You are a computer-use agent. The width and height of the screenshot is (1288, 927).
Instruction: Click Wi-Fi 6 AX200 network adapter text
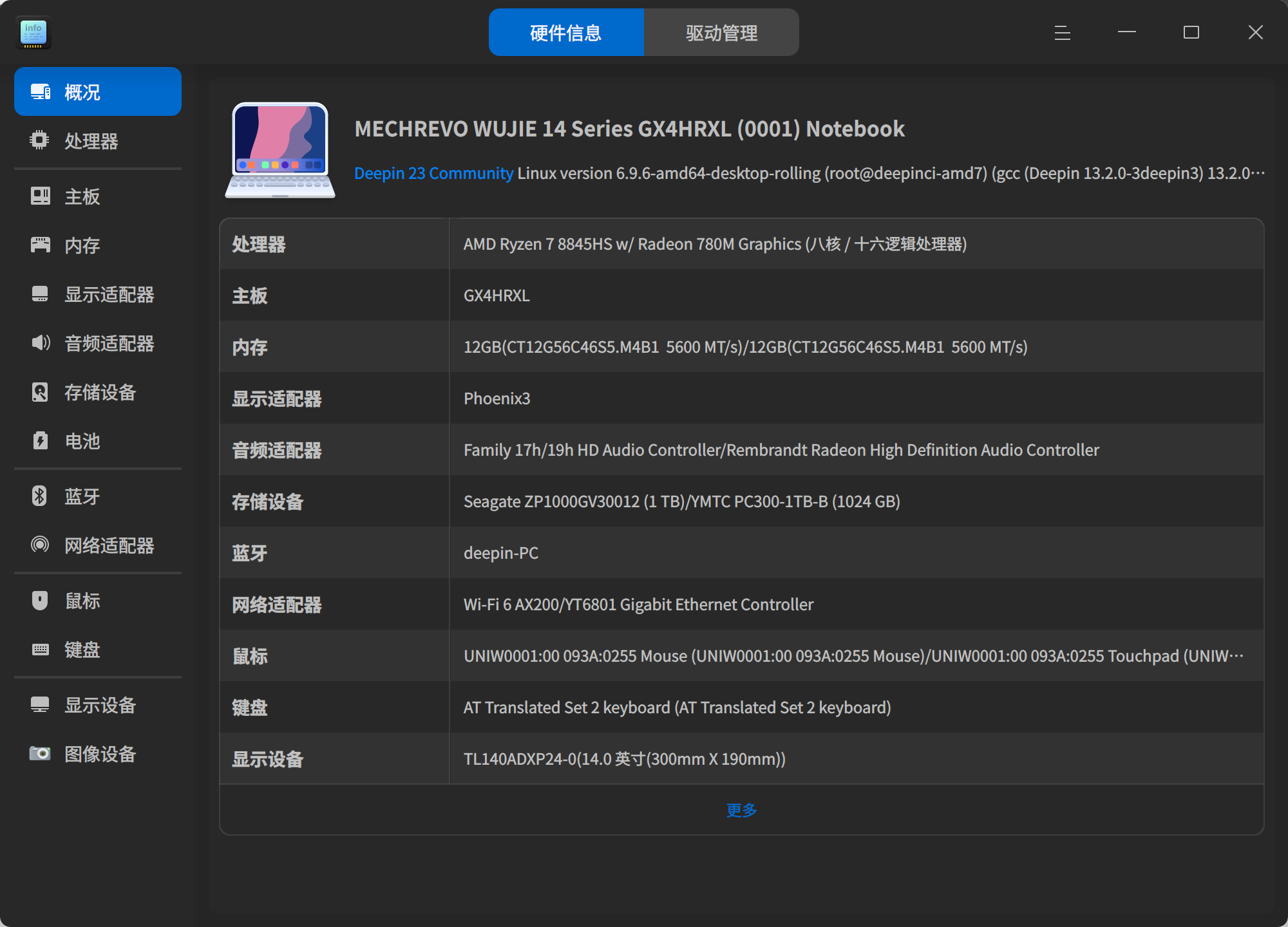tap(638, 604)
